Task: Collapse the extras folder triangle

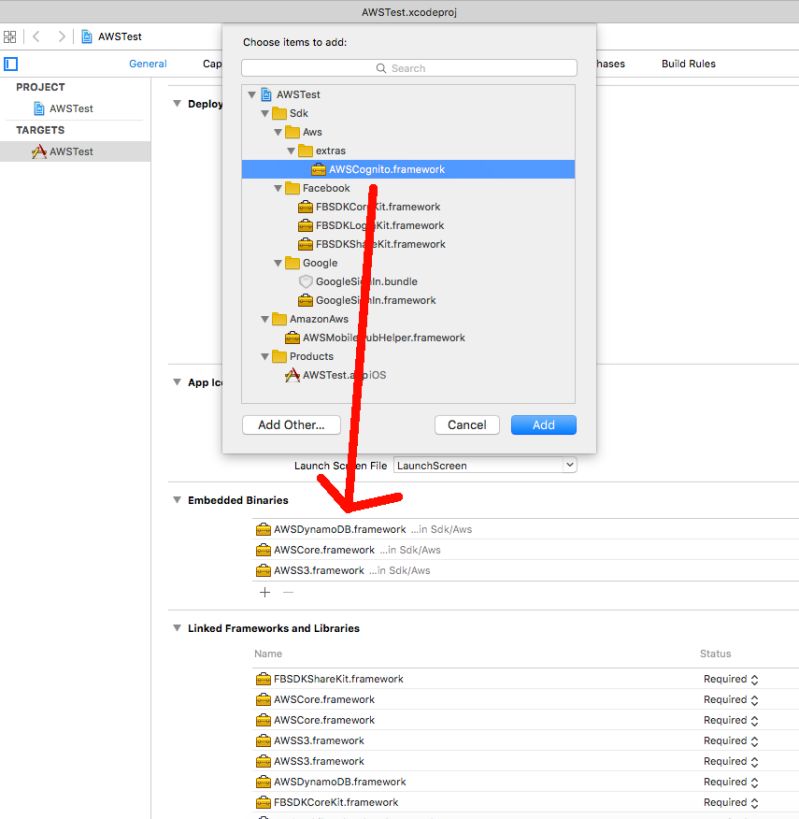Action: pos(291,151)
